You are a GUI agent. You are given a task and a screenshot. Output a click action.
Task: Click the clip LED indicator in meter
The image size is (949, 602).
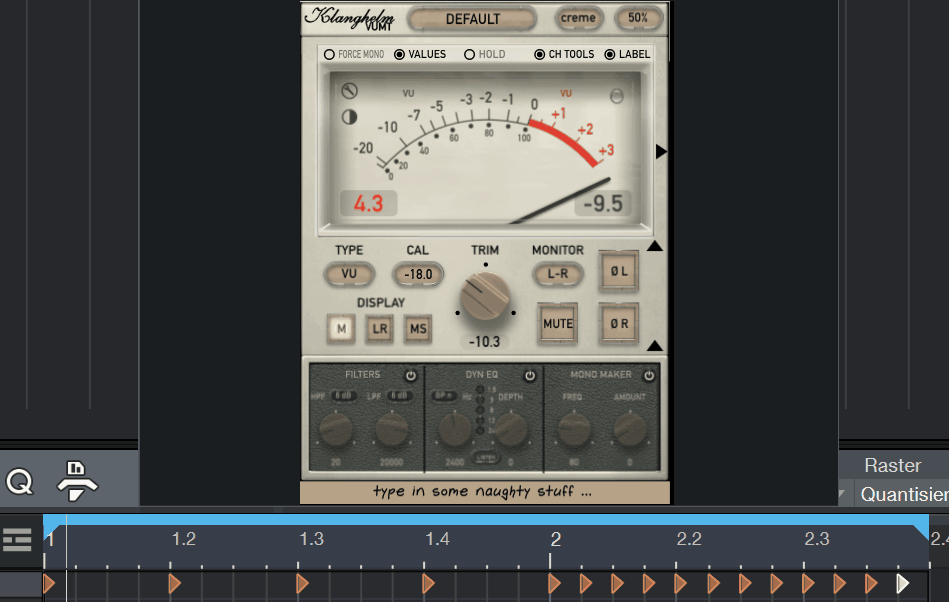coord(617,95)
